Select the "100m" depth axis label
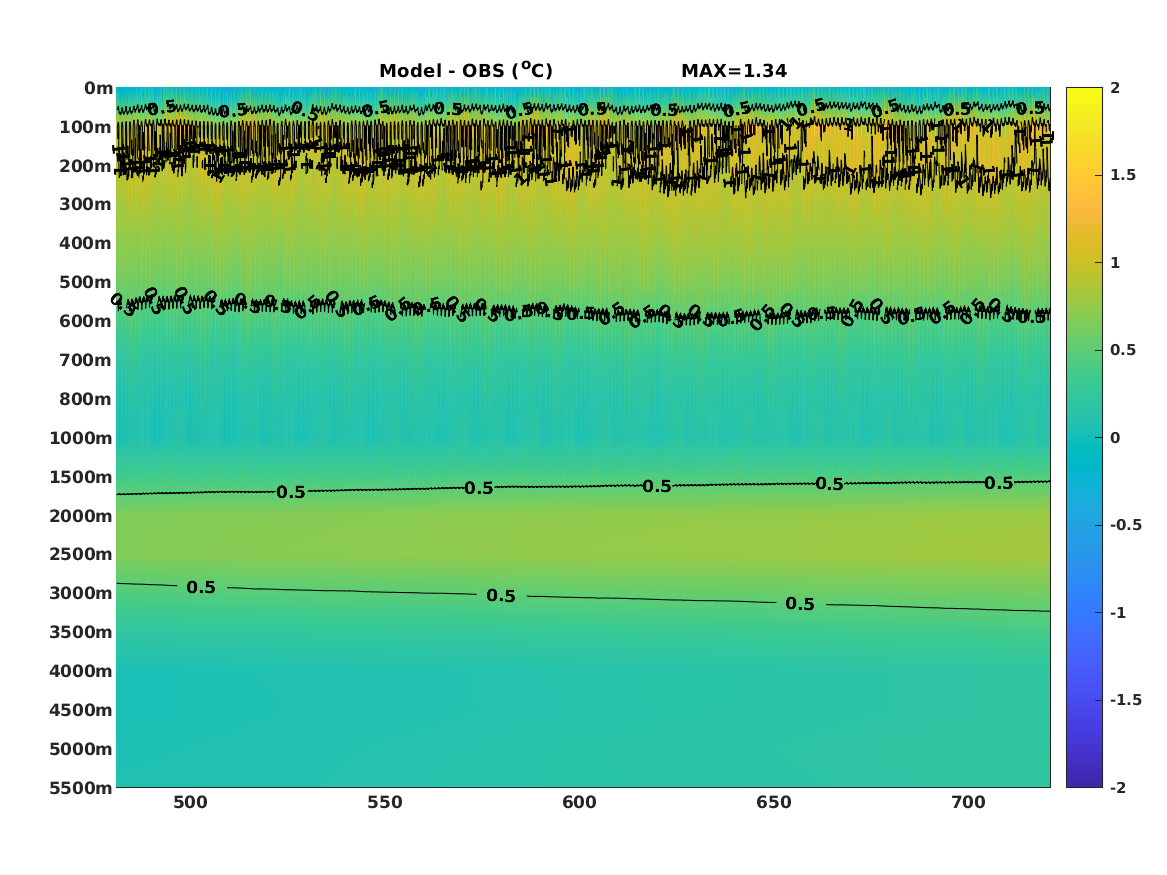 click(86, 127)
